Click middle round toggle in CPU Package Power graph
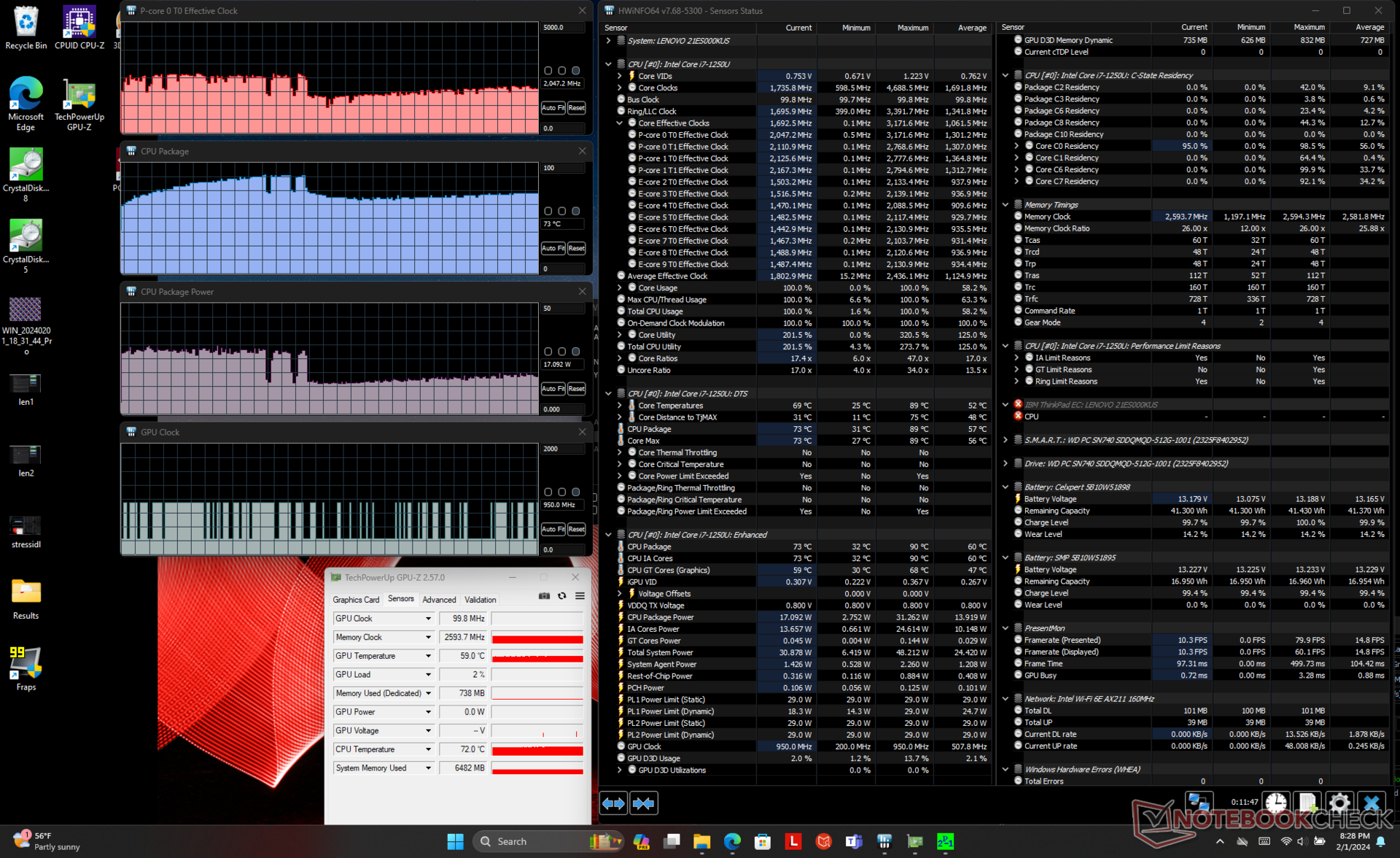The height and width of the screenshot is (858, 1400). (x=561, y=352)
